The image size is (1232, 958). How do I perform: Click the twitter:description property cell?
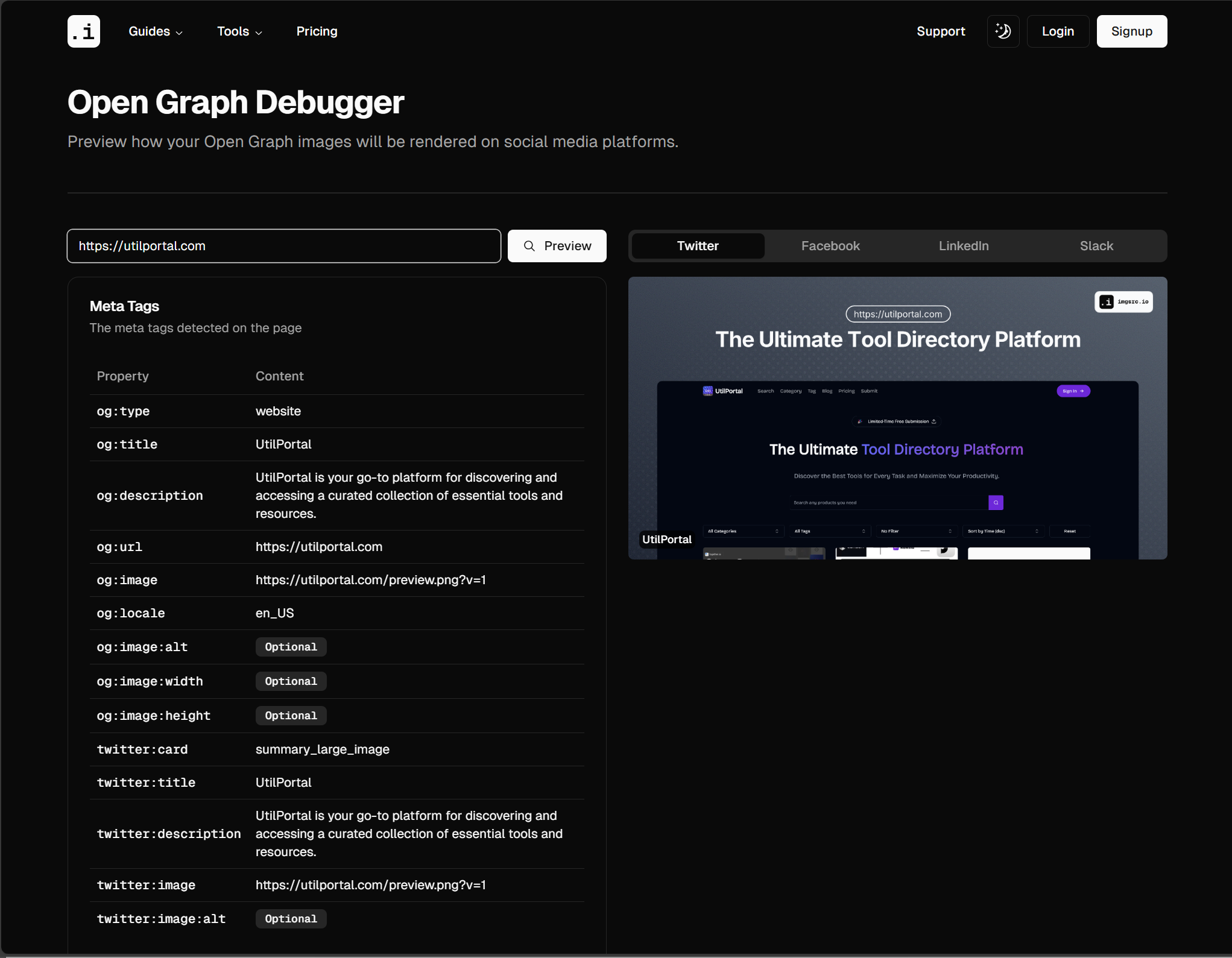pos(169,834)
